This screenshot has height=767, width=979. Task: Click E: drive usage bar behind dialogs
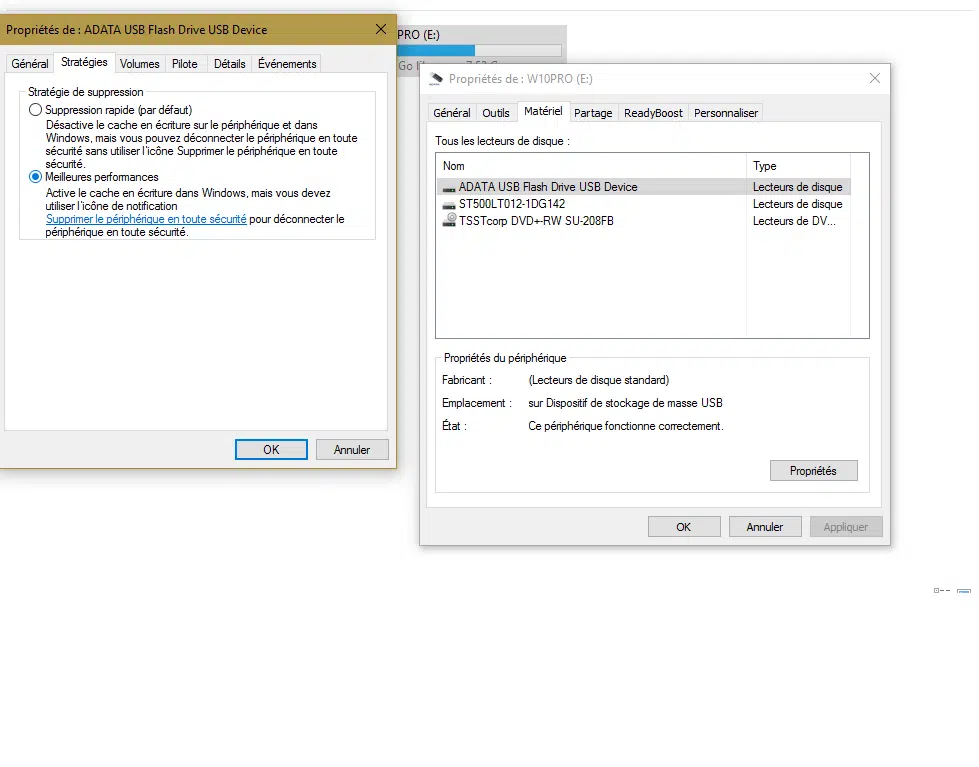click(480, 50)
